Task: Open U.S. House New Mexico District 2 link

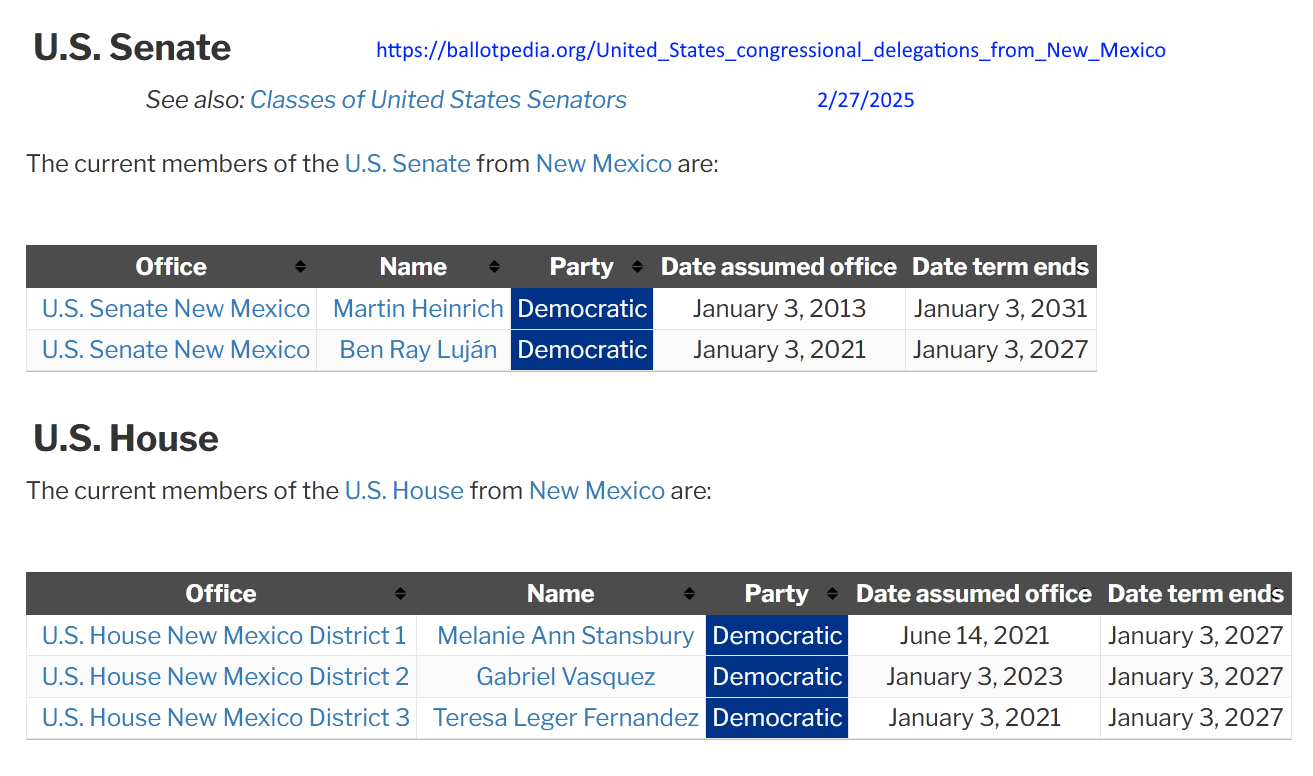Action: click(x=225, y=677)
